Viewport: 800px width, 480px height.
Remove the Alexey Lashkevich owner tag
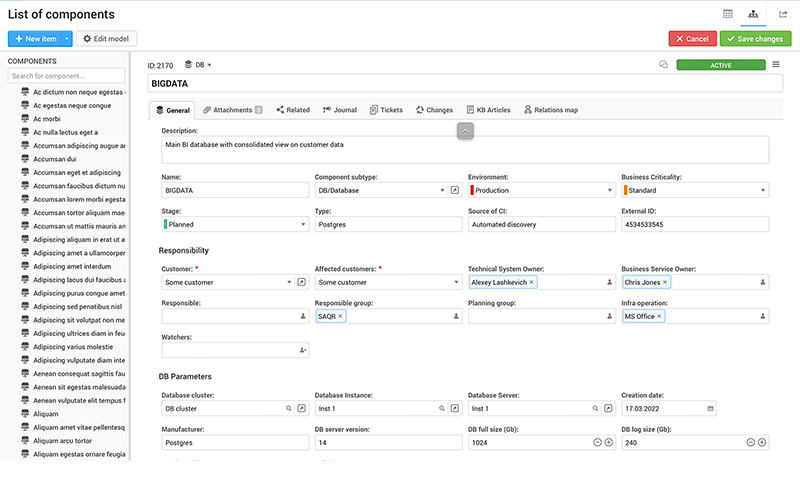[x=532, y=283]
